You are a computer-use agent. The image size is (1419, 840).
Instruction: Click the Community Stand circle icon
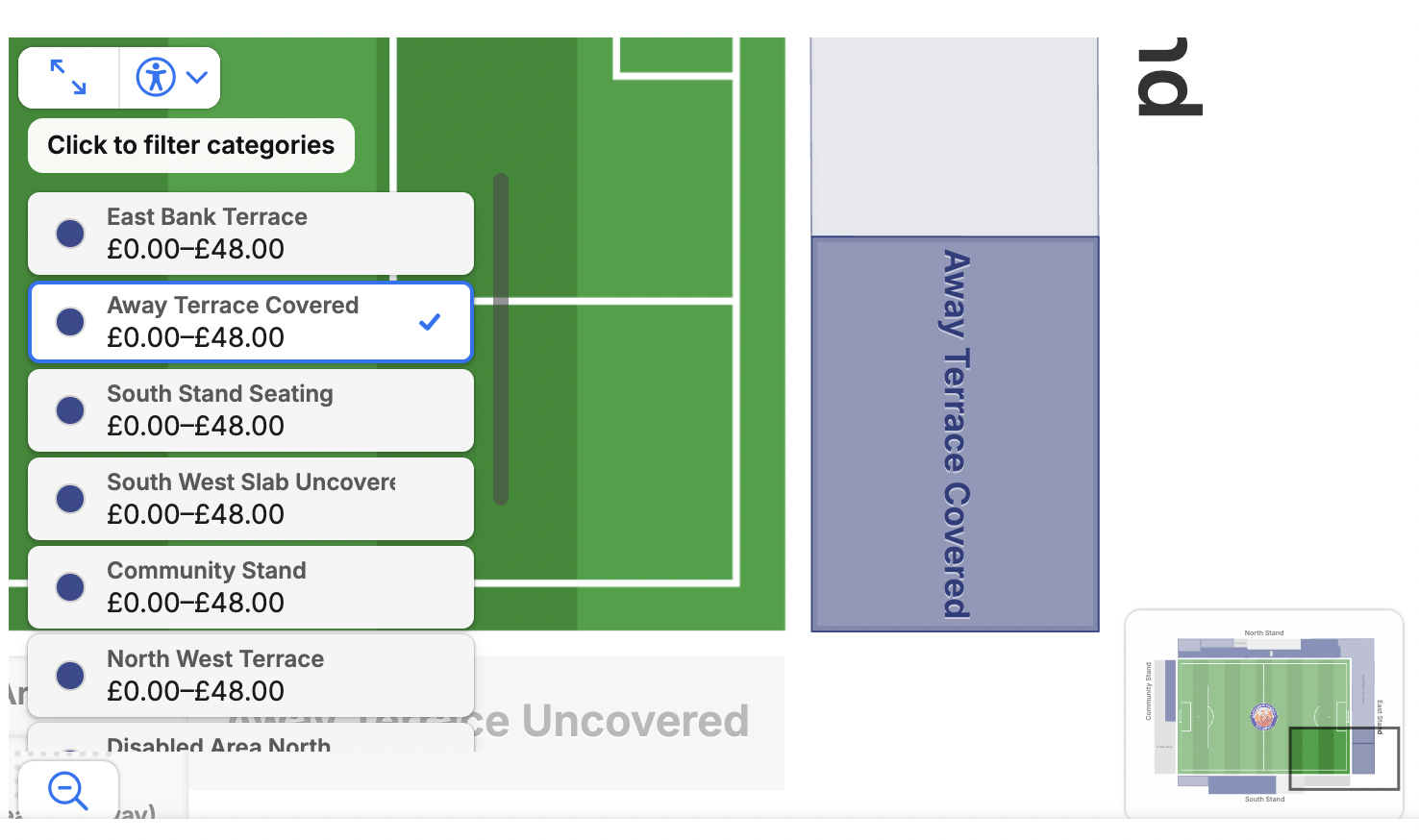click(70, 587)
